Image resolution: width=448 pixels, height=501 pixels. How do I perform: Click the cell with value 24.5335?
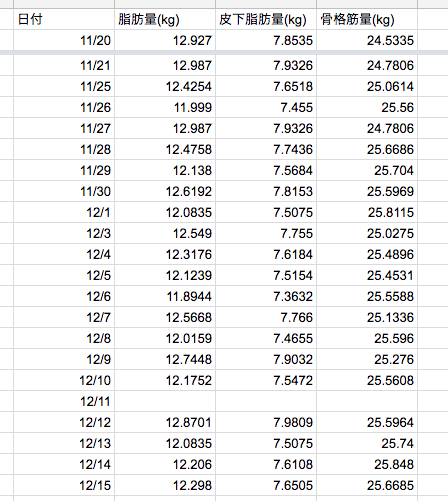coord(367,40)
